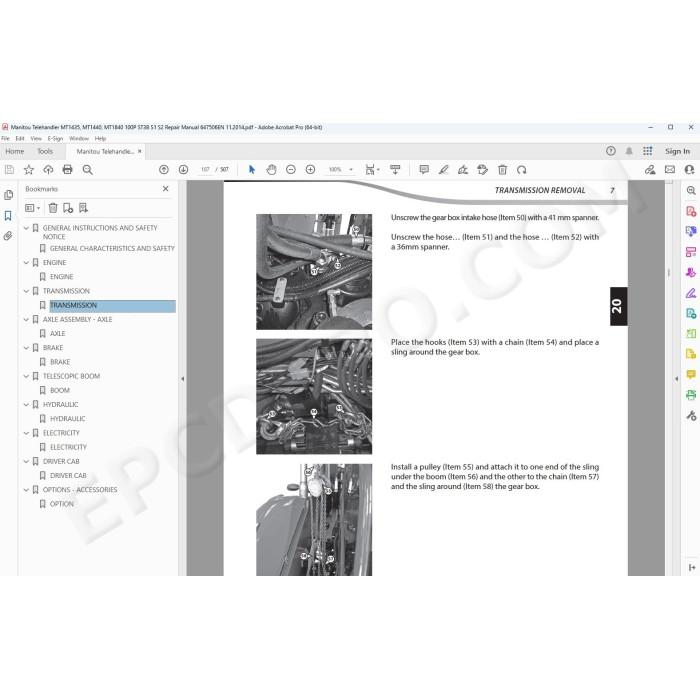Click the current page number field
Viewport: 700px width, 700px height.
[x=205, y=170]
